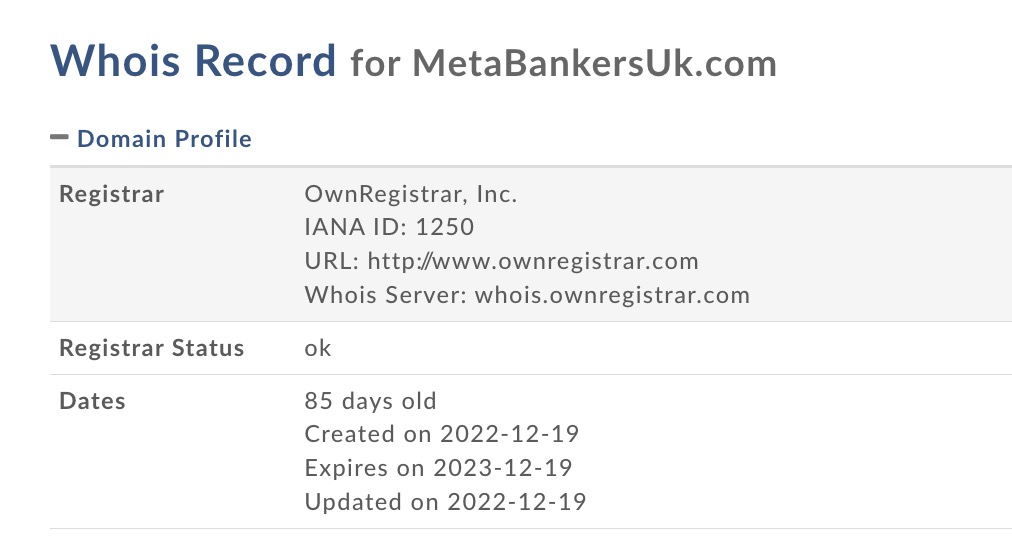1012x536 pixels.
Task: Click the IANA ID: 1250 line
Action: click(x=389, y=228)
